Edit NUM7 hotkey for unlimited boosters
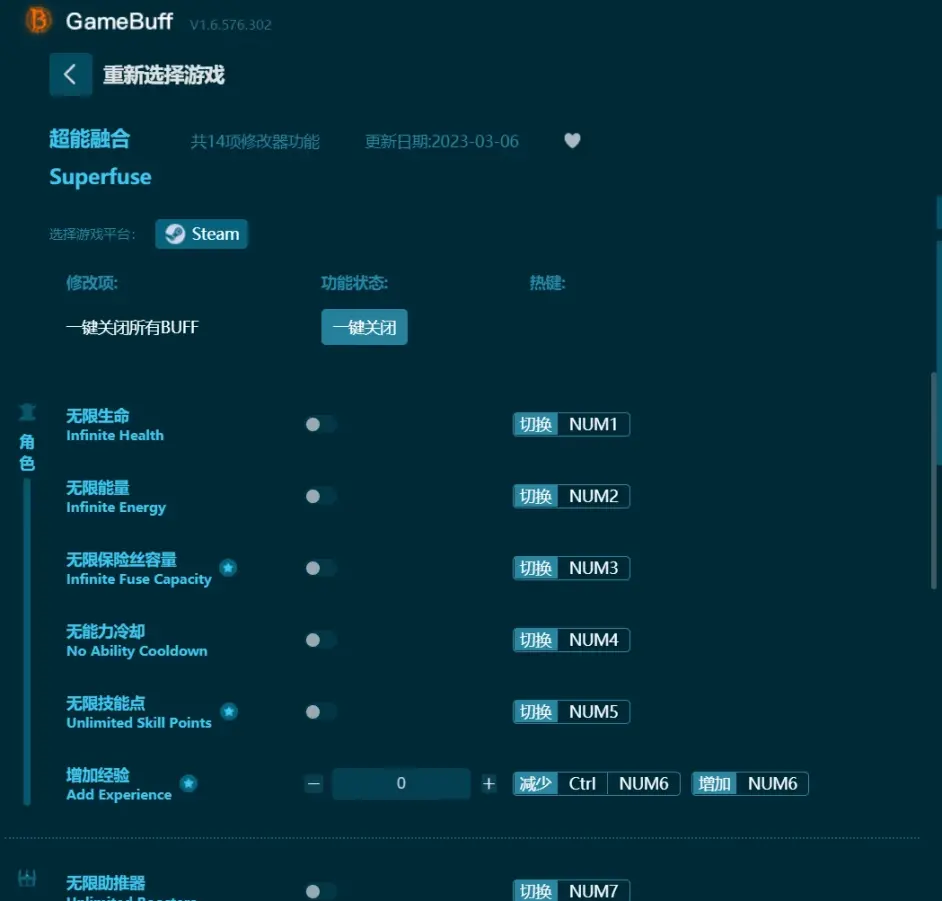 [571, 891]
